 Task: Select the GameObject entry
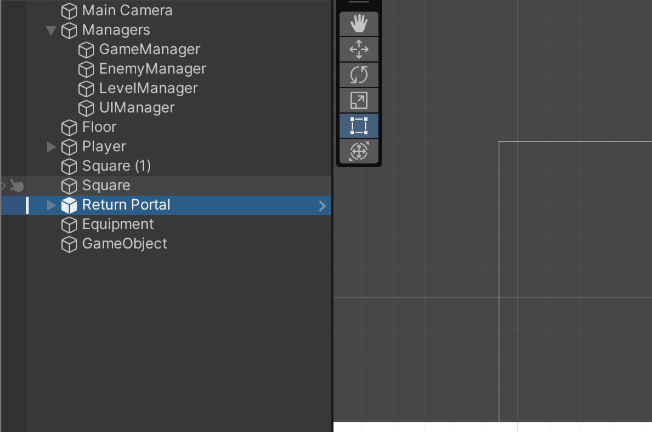[124, 244]
